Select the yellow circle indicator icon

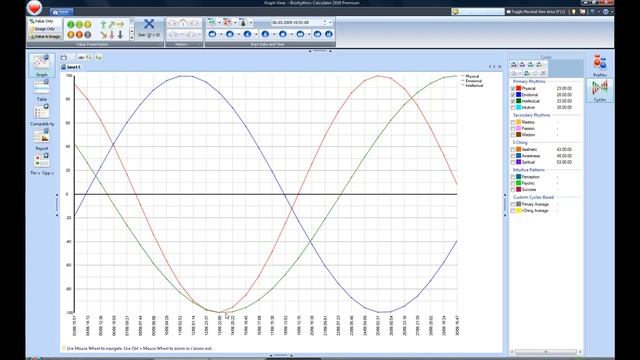[87, 24]
